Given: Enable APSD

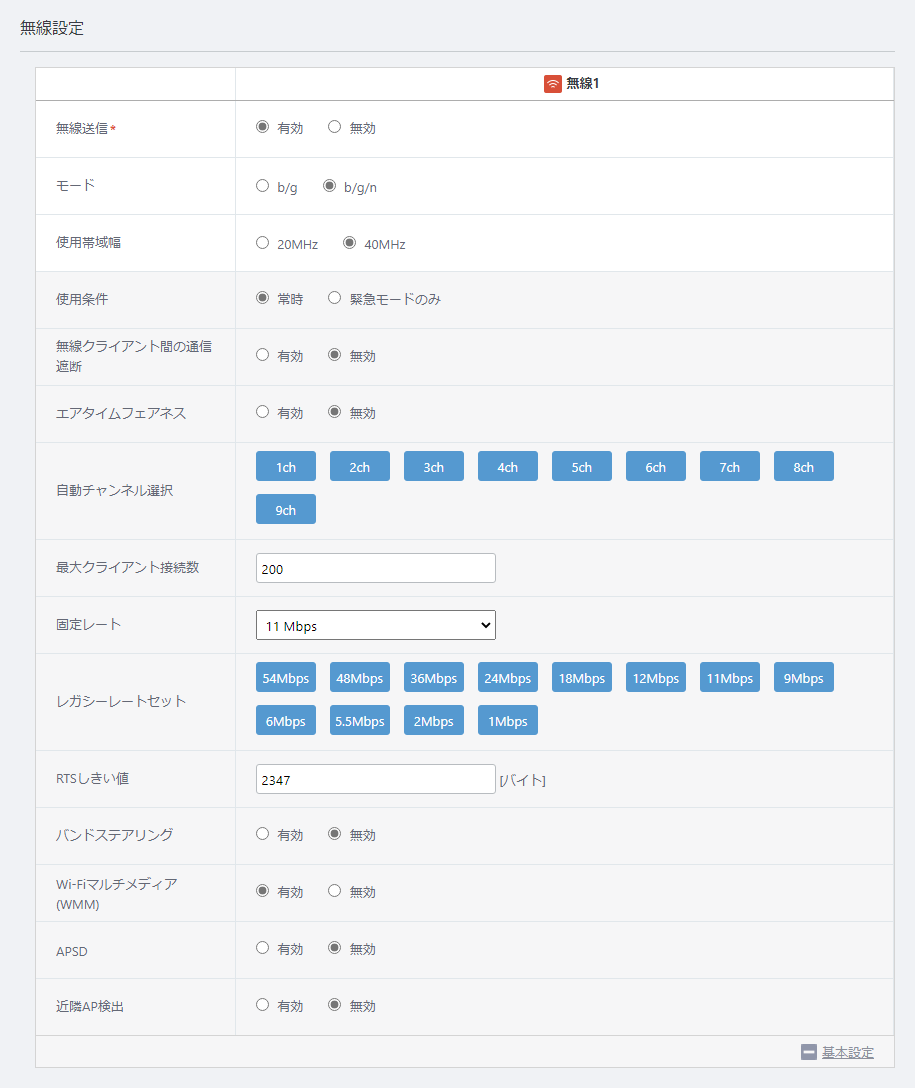Looking at the screenshot, I should point(262,947).
